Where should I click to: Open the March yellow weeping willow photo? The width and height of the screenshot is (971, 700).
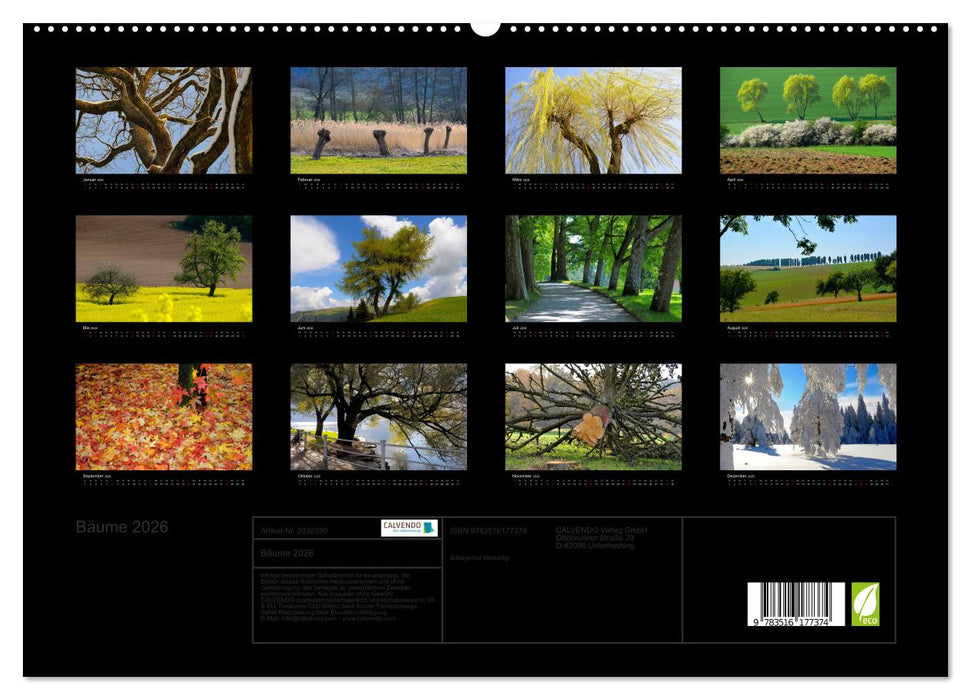(593, 121)
